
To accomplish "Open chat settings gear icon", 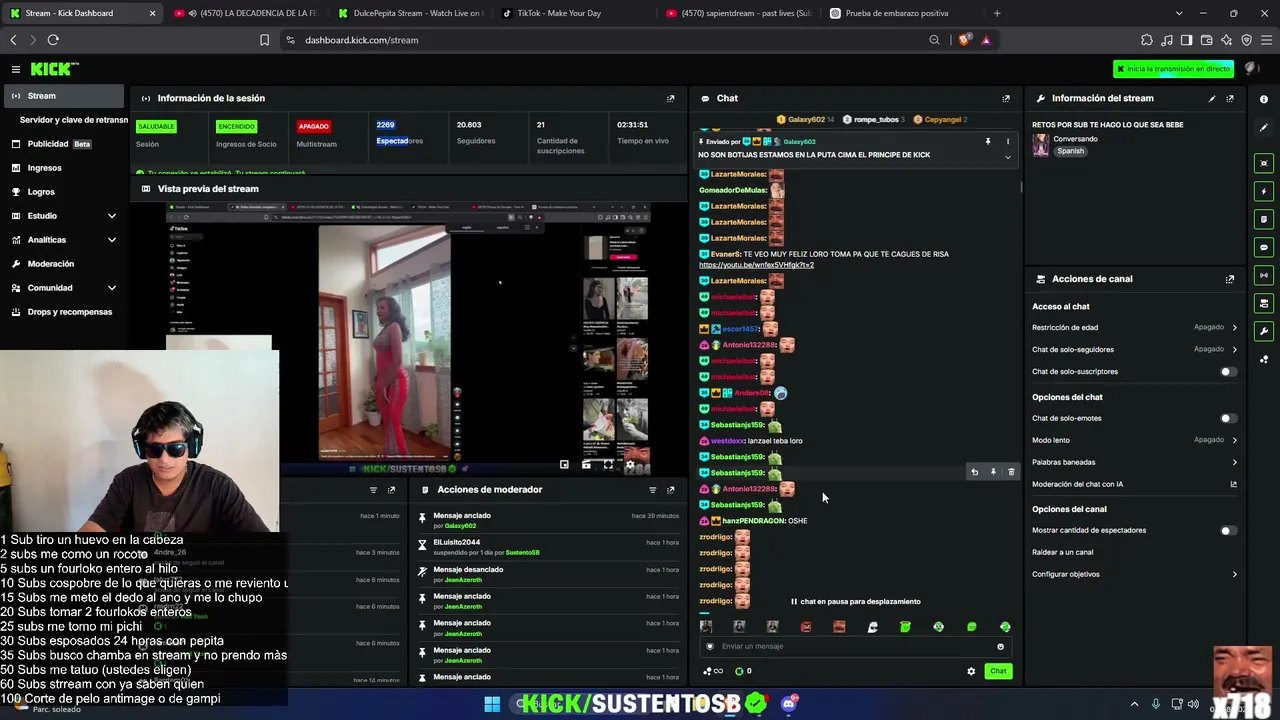I will click(x=971, y=671).
